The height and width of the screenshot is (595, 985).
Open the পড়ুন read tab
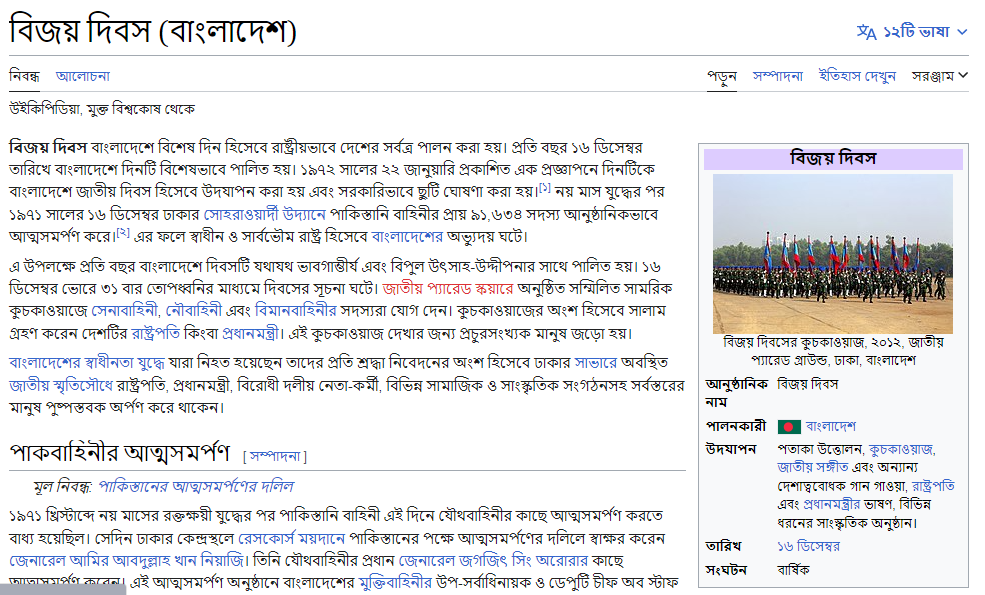(722, 75)
